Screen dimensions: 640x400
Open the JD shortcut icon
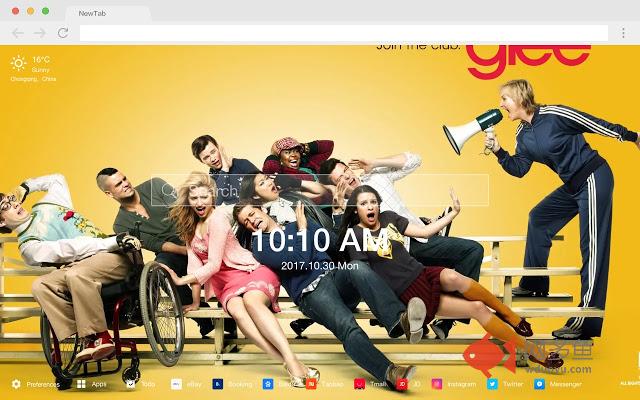tap(402, 384)
